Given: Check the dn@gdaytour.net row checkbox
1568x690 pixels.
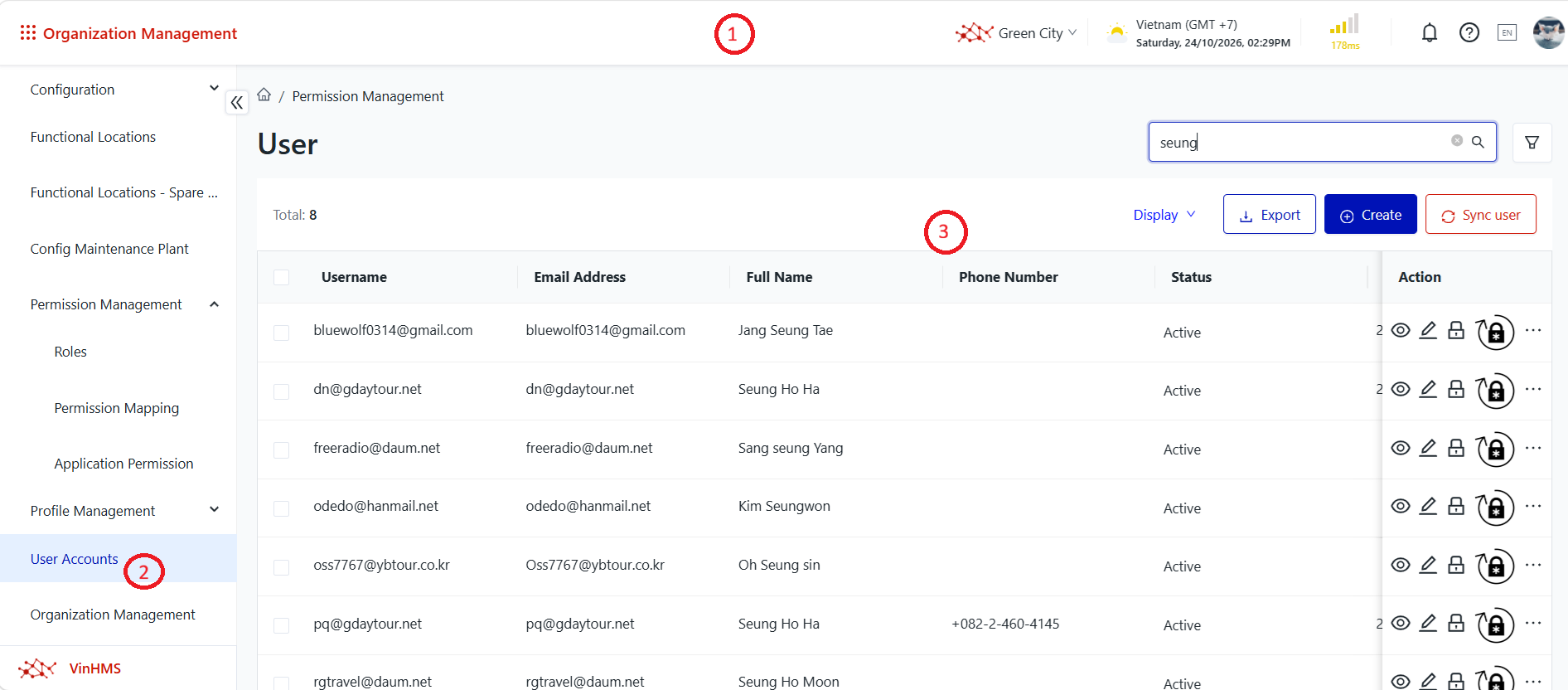Looking at the screenshot, I should [282, 391].
